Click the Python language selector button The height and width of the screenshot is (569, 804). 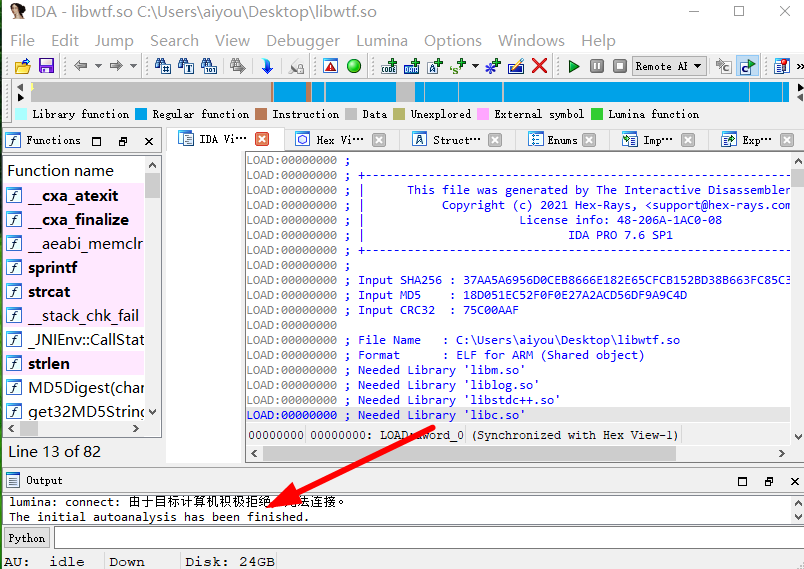click(x=27, y=538)
